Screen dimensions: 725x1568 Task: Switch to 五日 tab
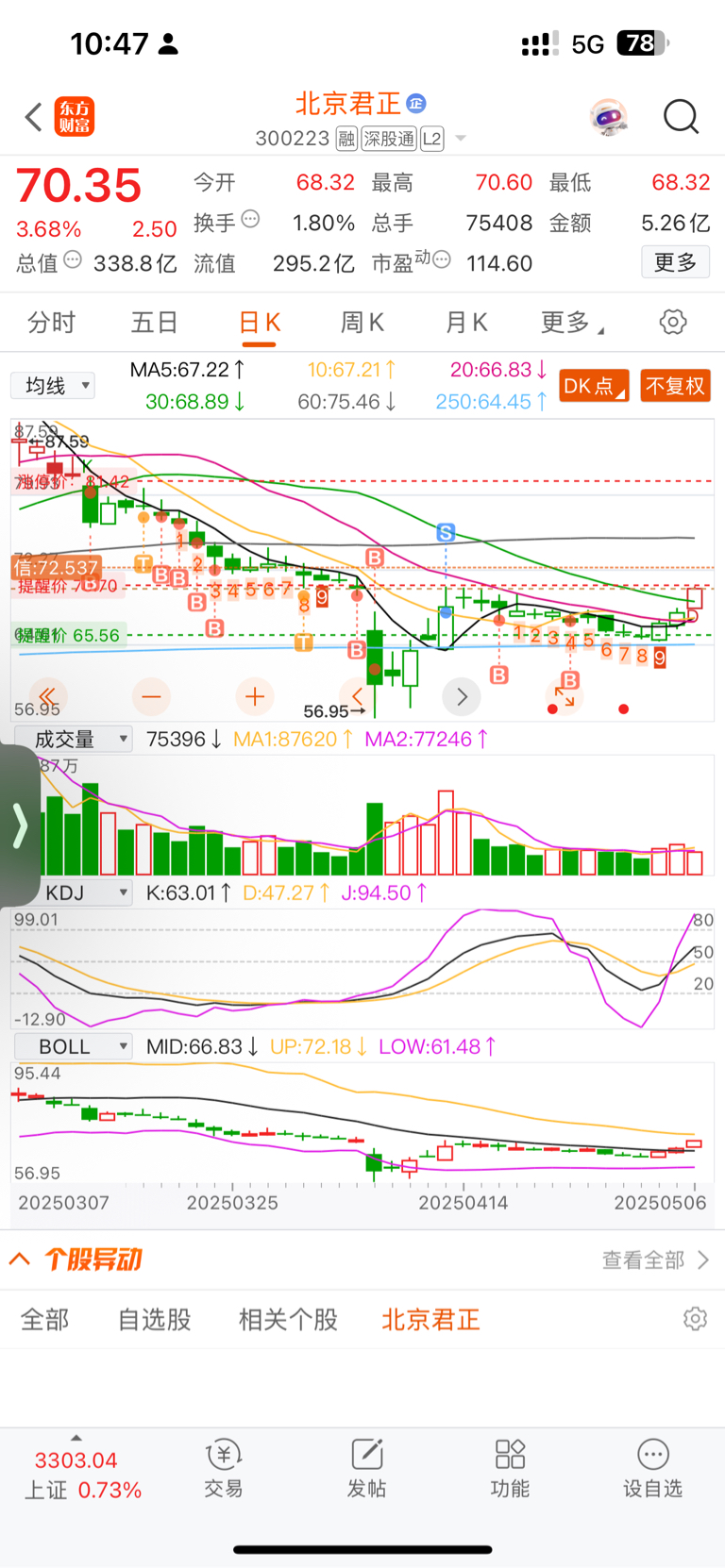point(155,323)
